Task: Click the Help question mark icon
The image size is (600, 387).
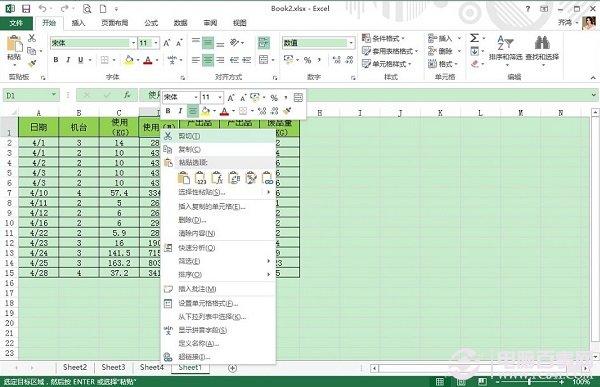Action: (528, 8)
